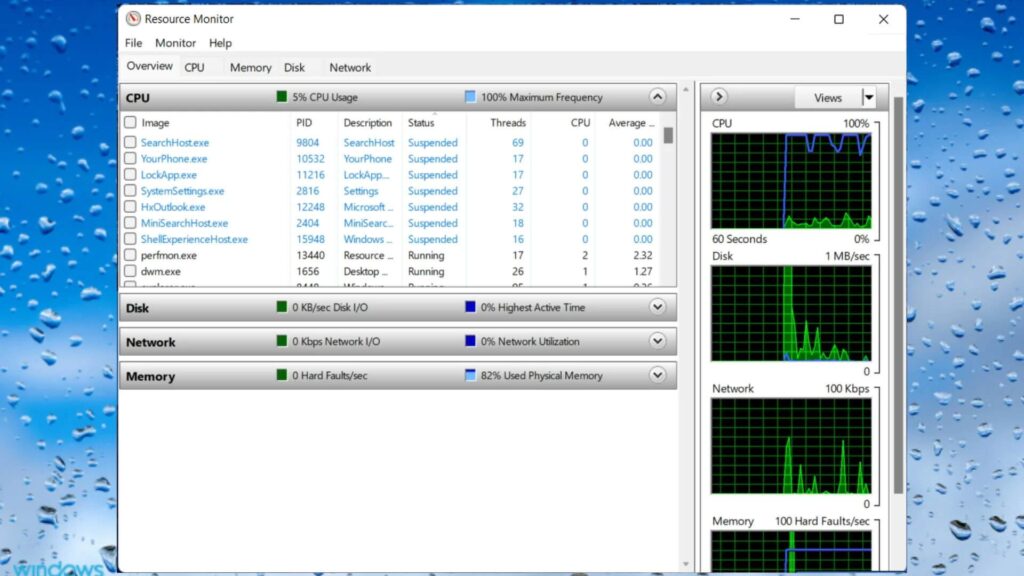Check the LockApp.exe process checkbox
This screenshot has height=576, width=1024.
click(x=130, y=174)
